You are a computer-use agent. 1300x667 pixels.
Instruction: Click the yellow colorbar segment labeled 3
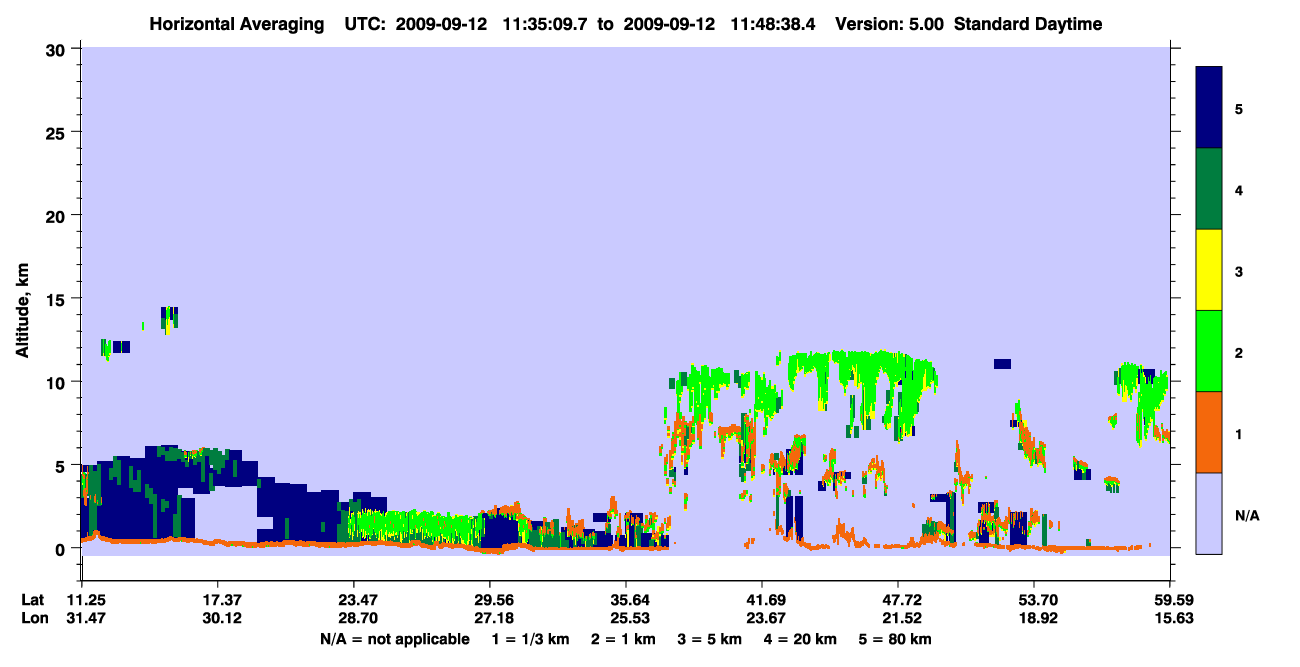(x=1209, y=270)
